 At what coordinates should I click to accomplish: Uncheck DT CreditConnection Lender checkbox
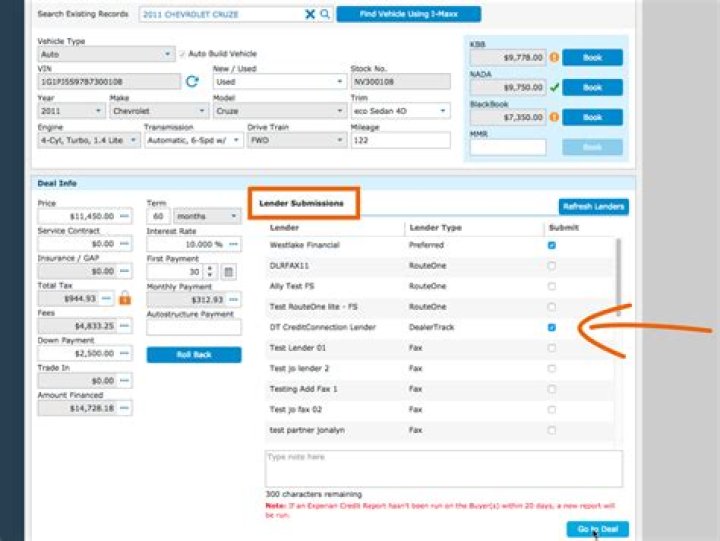[552, 327]
